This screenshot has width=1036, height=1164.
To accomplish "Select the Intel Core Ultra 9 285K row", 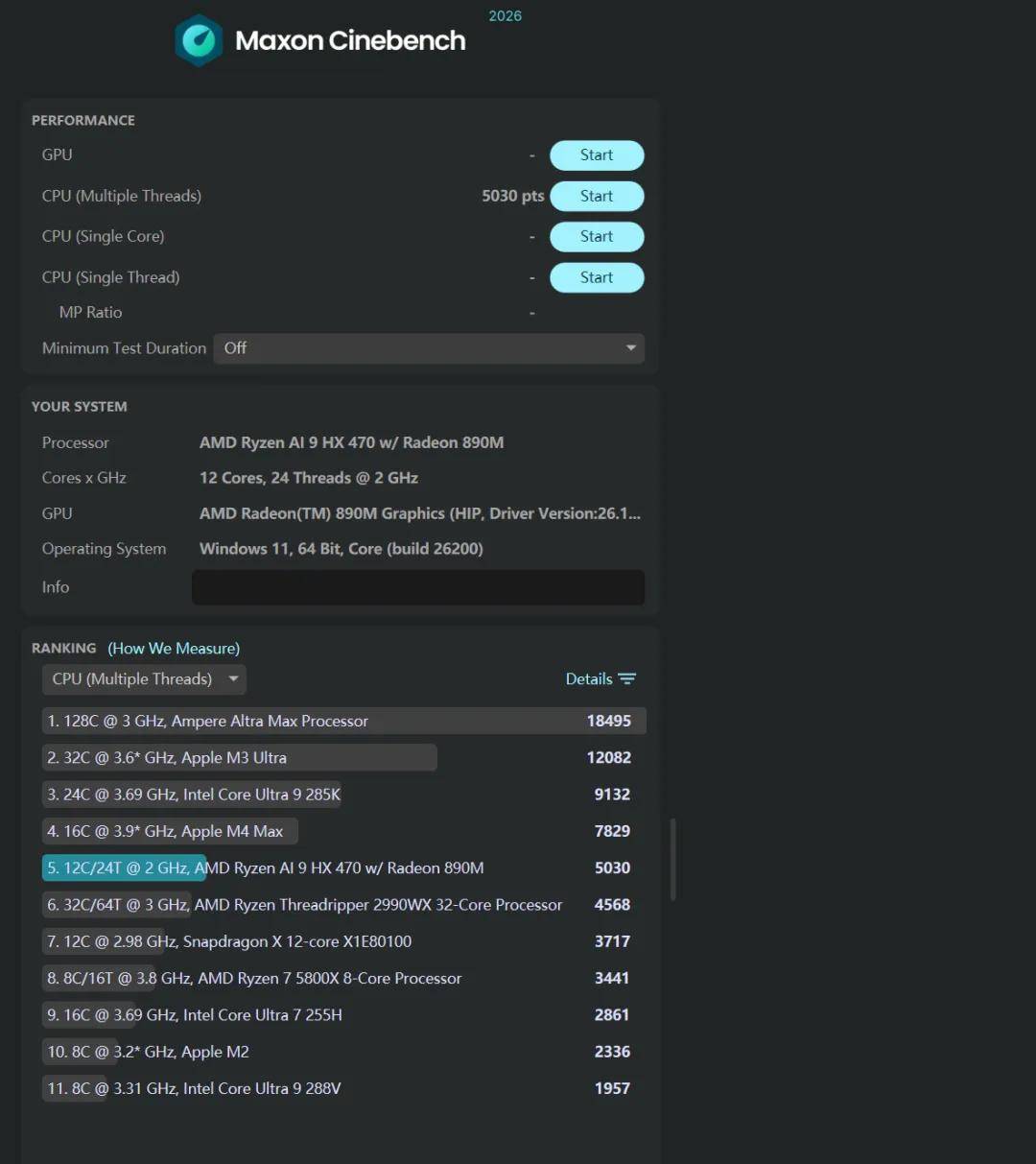I will (x=343, y=795).
